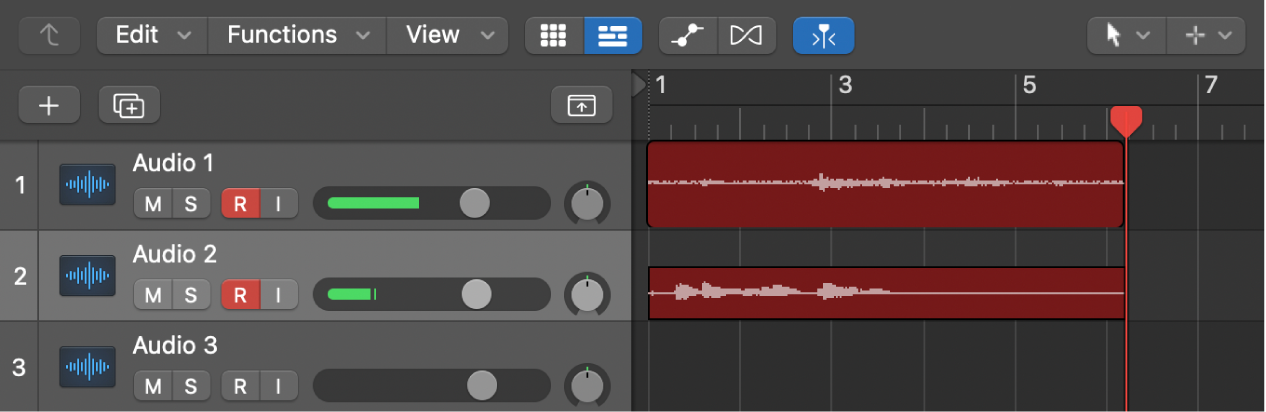The width and height of the screenshot is (1266, 412).
Task: Select the Audio 3 track name
Action: 175,346
